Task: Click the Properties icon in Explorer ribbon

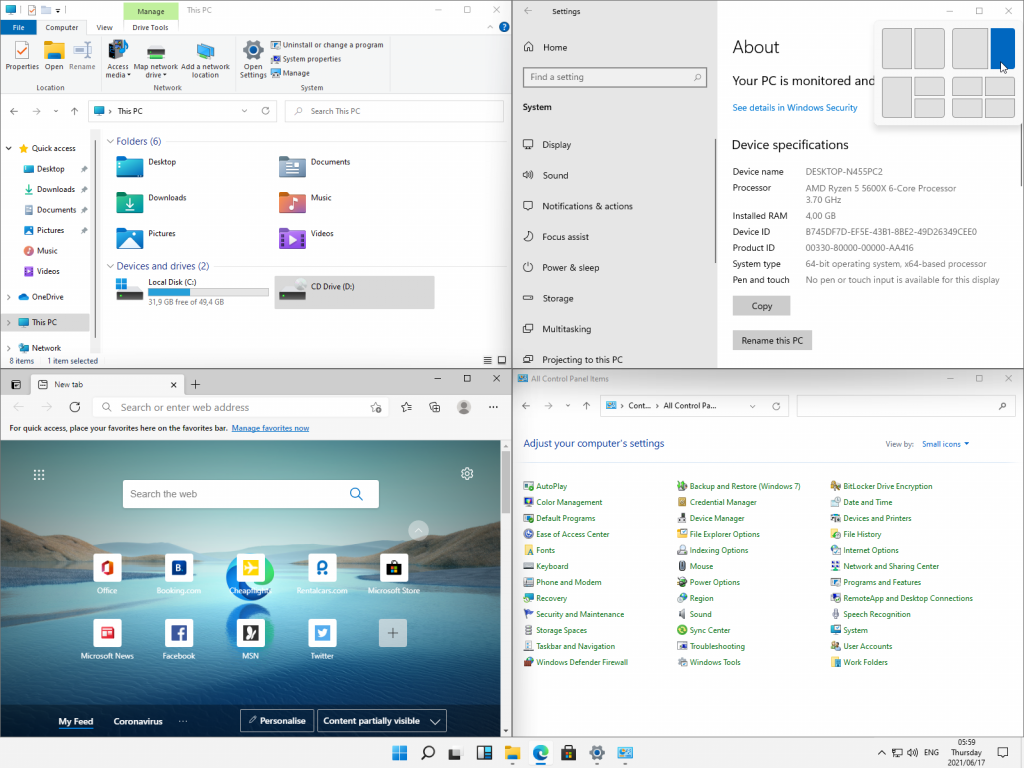Action: coord(22,55)
